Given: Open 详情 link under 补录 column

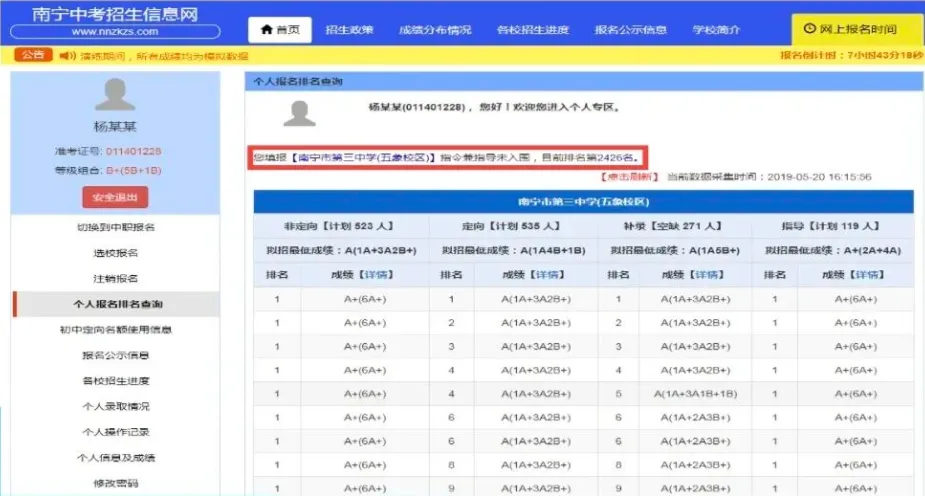Looking at the screenshot, I should coord(707,275).
